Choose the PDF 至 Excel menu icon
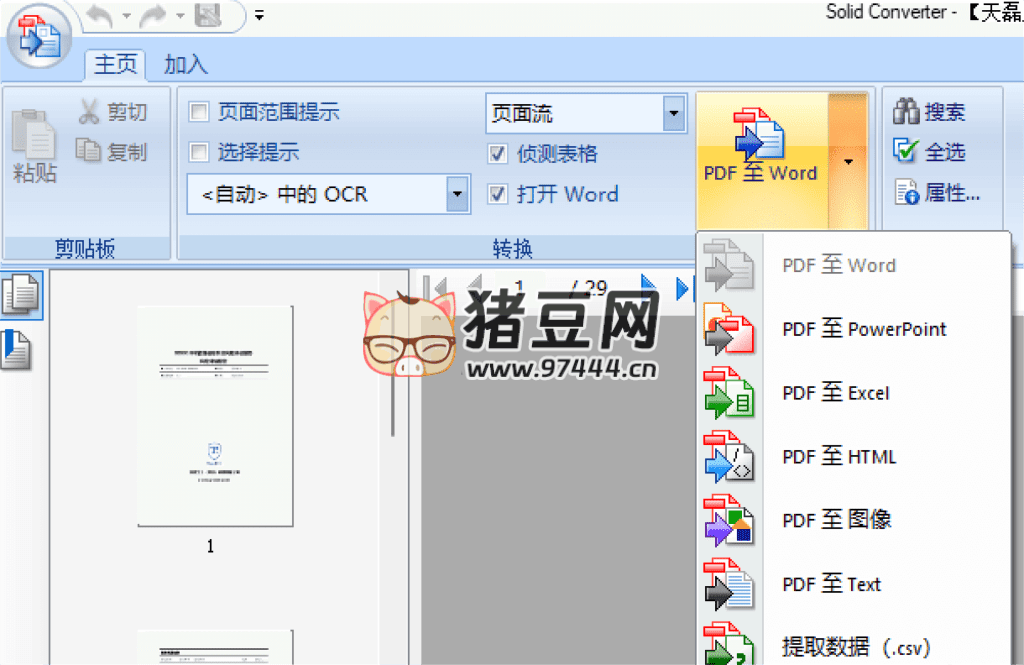This screenshot has height=665, width=1024. (727, 393)
